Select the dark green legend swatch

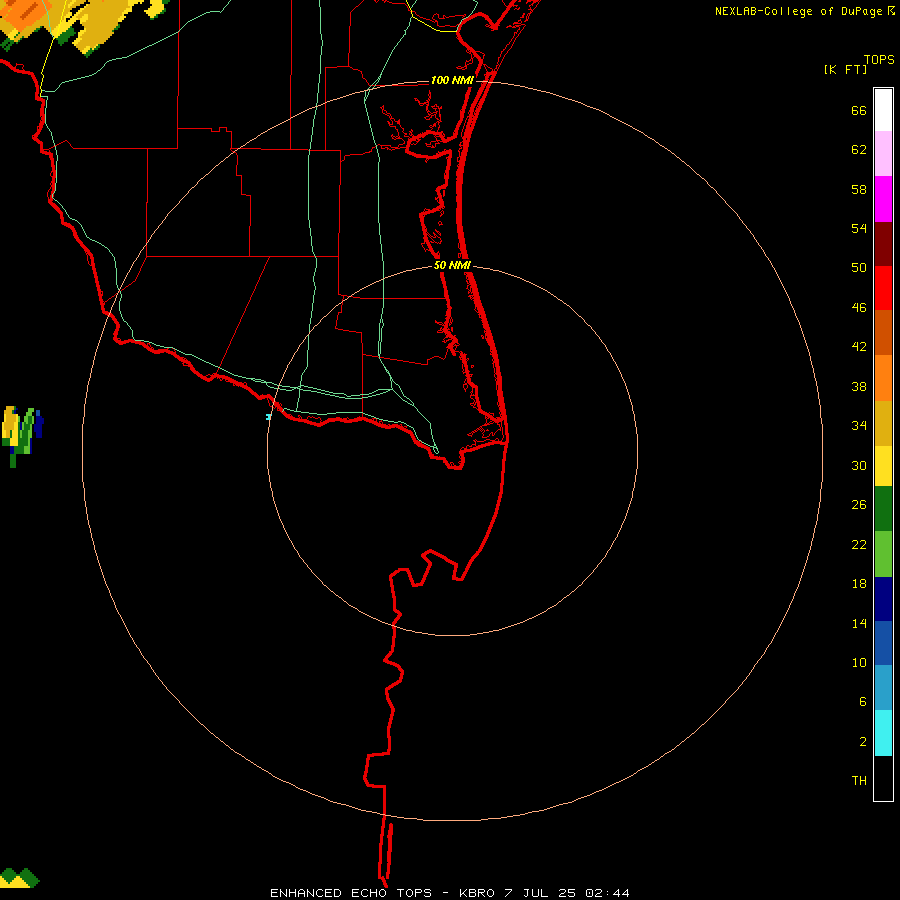click(x=883, y=509)
